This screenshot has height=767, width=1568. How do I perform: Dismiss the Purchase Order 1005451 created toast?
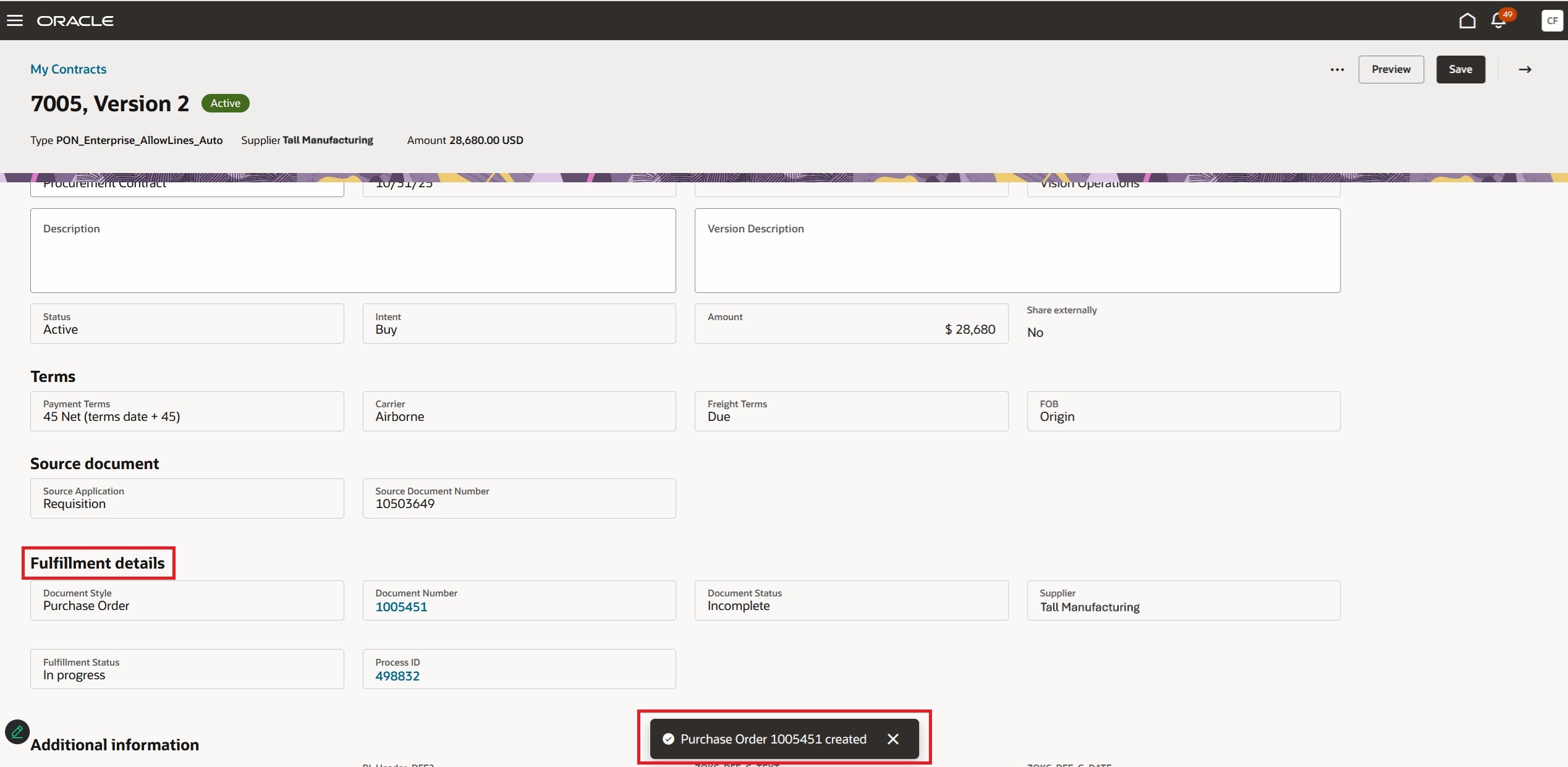point(893,739)
